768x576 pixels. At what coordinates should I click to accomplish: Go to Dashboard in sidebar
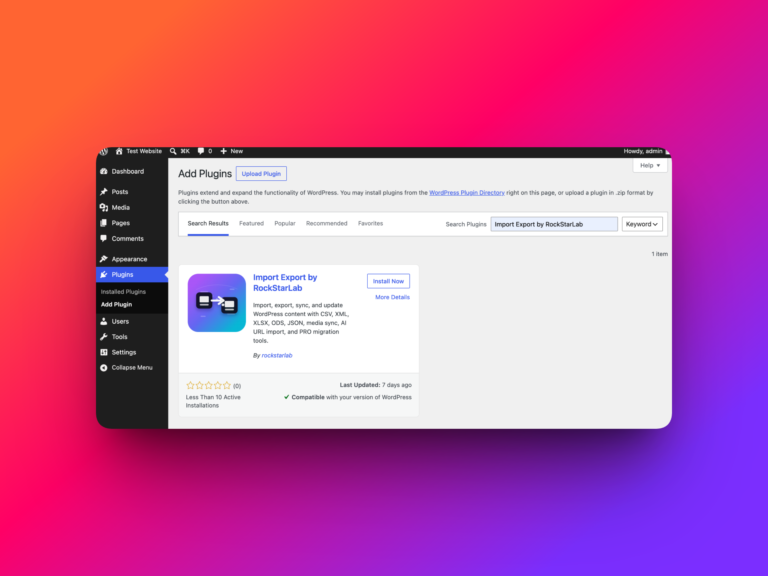pyautogui.click(x=127, y=171)
